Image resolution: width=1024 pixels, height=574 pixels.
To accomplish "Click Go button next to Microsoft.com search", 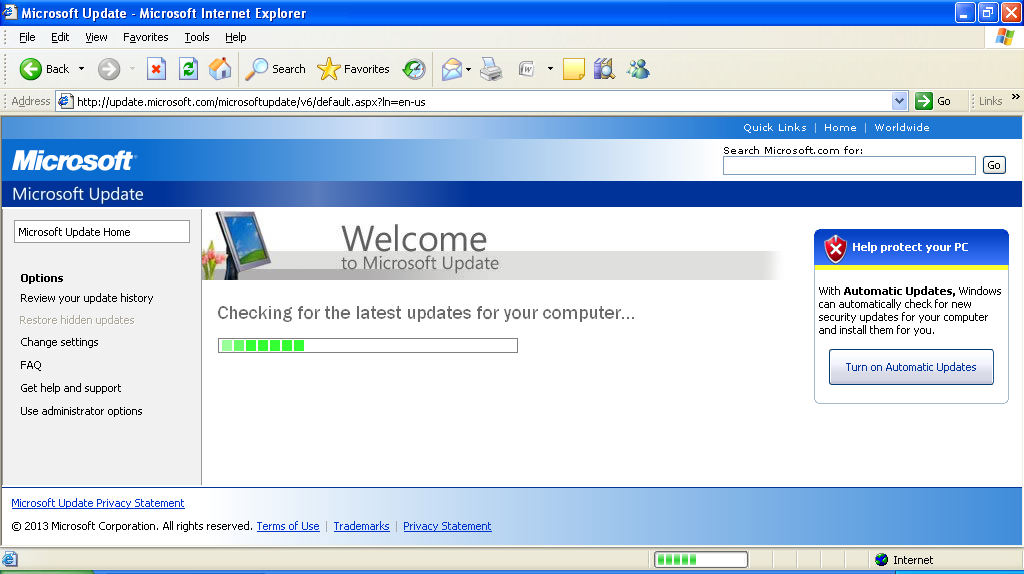I will tap(994, 165).
